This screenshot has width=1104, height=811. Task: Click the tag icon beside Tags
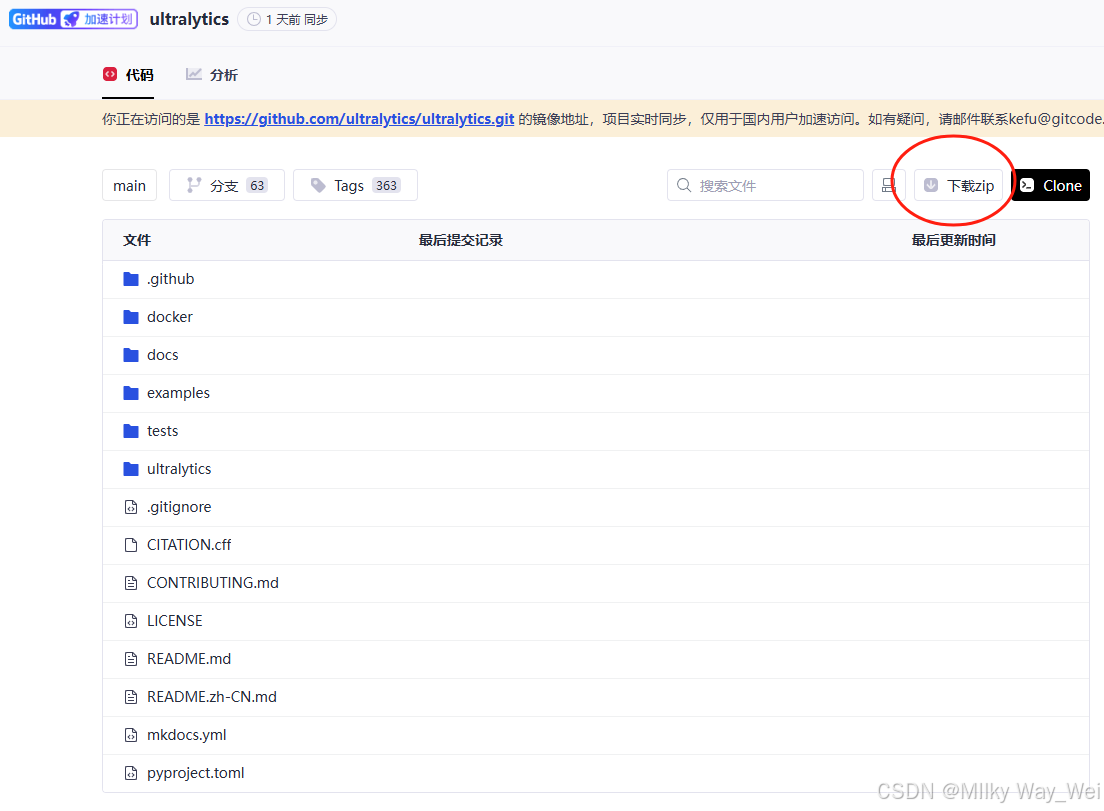pyautogui.click(x=318, y=185)
